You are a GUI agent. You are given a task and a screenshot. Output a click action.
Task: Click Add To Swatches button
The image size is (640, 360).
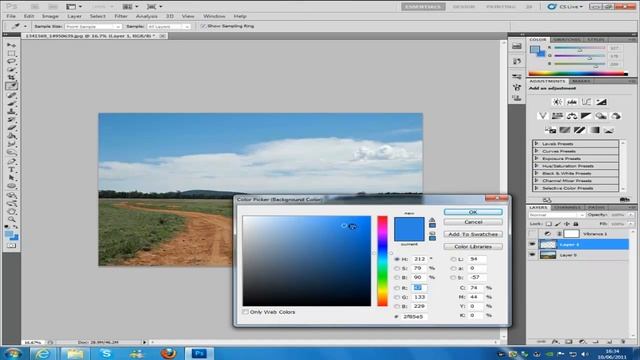tap(473, 234)
